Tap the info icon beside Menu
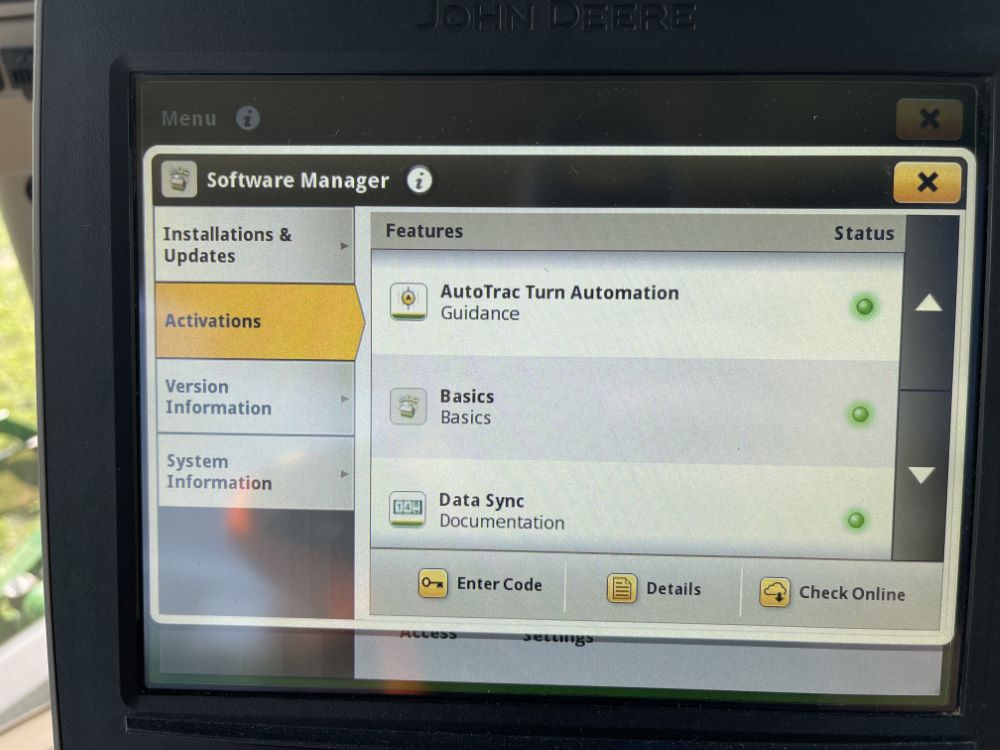 247,118
